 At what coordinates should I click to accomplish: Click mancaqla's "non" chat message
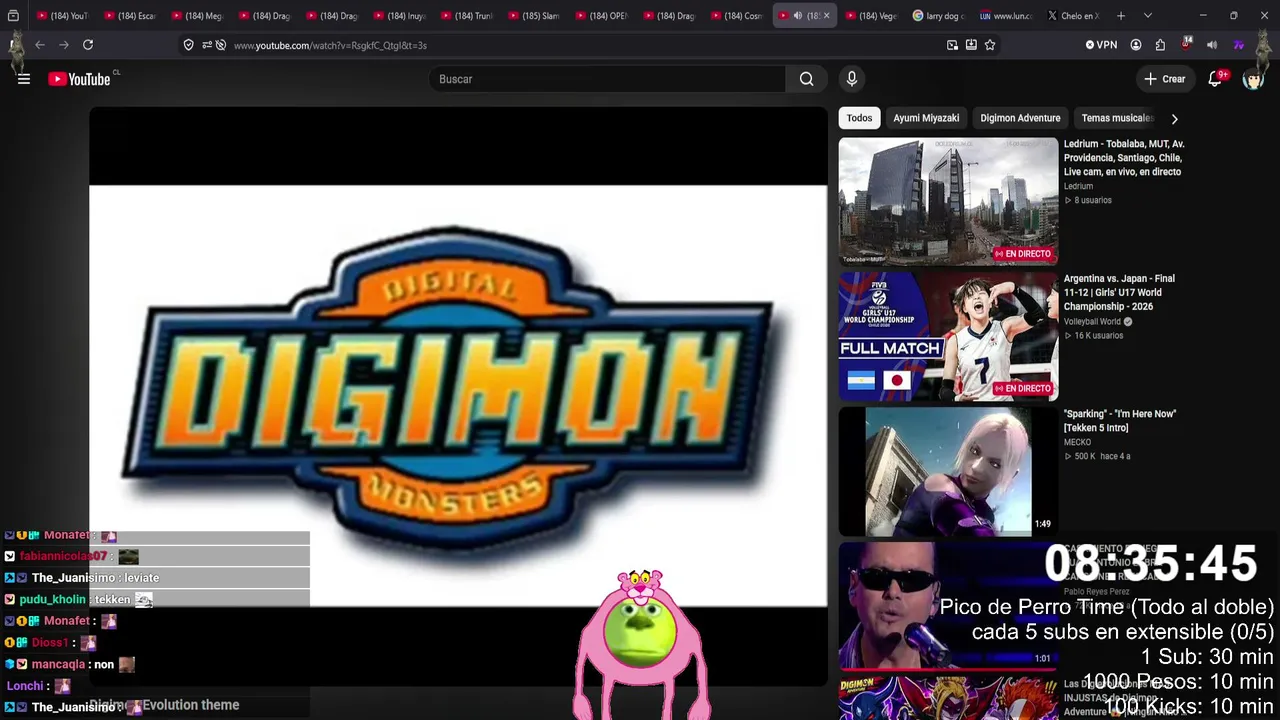point(104,664)
